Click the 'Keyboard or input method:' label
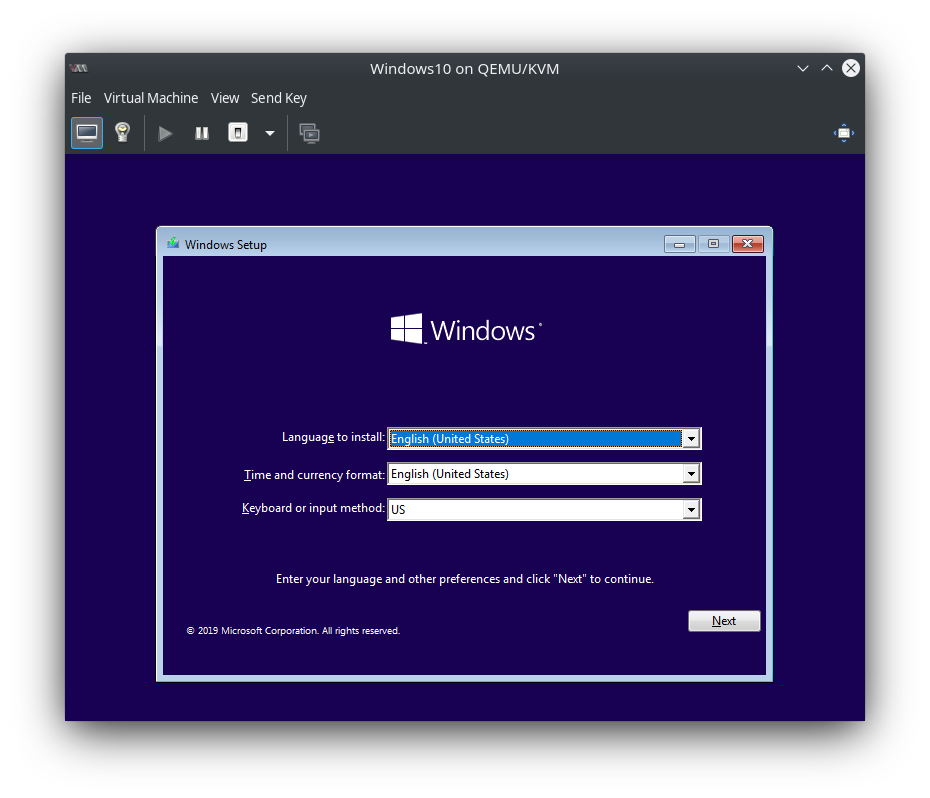 click(313, 508)
